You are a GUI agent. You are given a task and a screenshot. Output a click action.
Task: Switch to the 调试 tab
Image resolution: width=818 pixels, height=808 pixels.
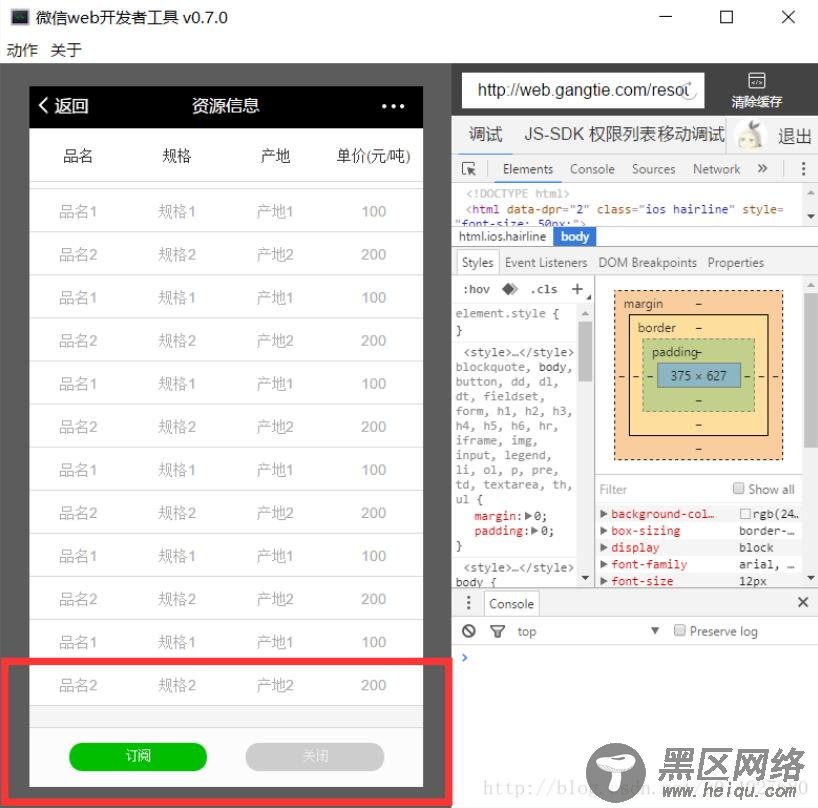pyautogui.click(x=485, y=135)
